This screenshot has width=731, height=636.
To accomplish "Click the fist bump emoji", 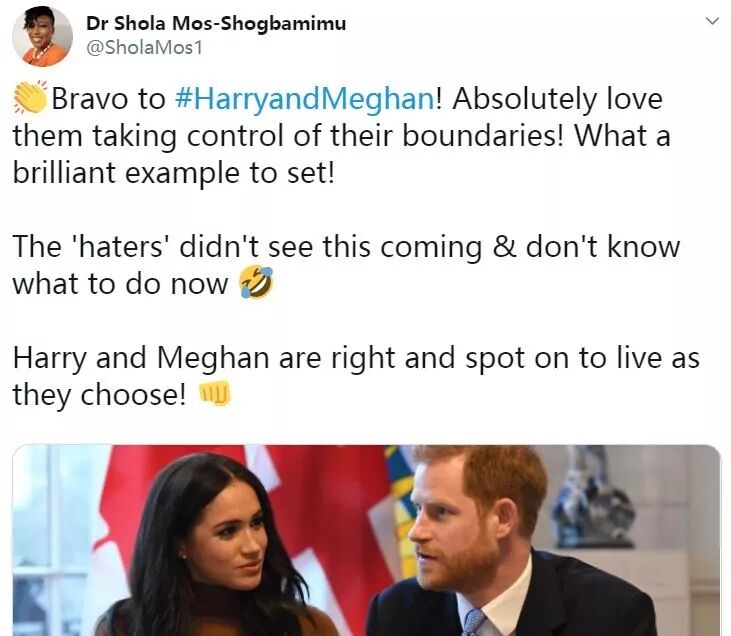I will pyautogui.click(x=214, y=393).
